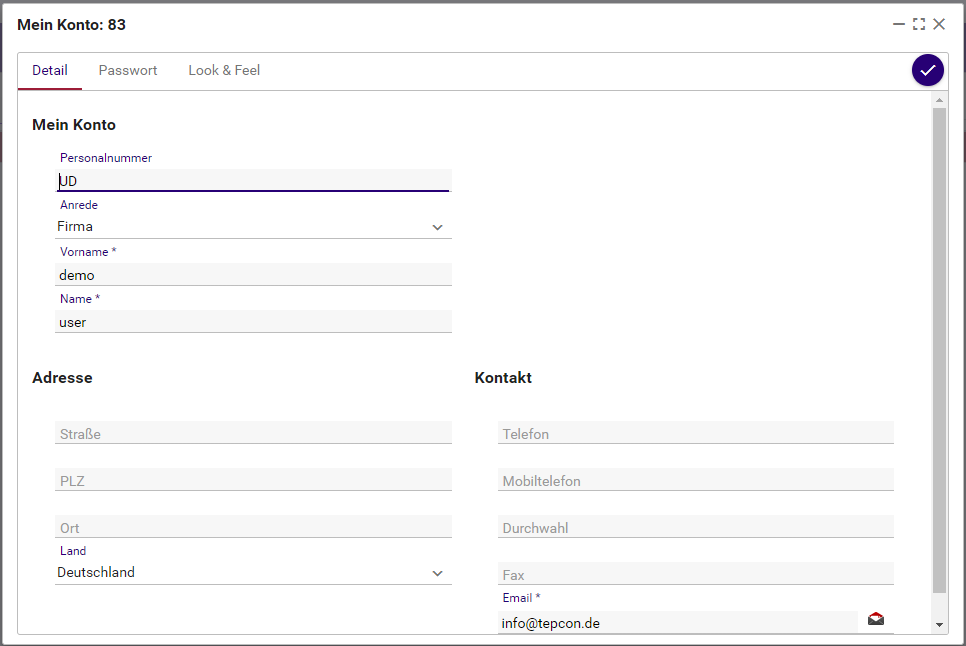The height and width of the screenshot is (646, 966).
Task: Expand the Land dropdown
Action: 253,573
